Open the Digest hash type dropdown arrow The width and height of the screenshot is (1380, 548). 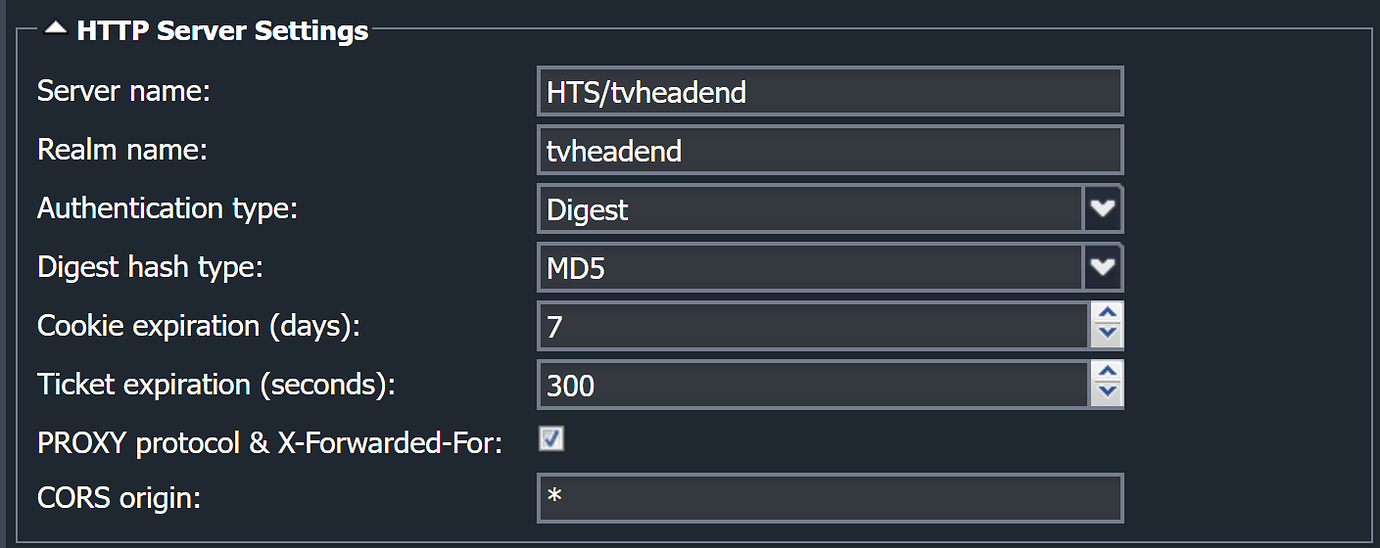pos(1103,267)
